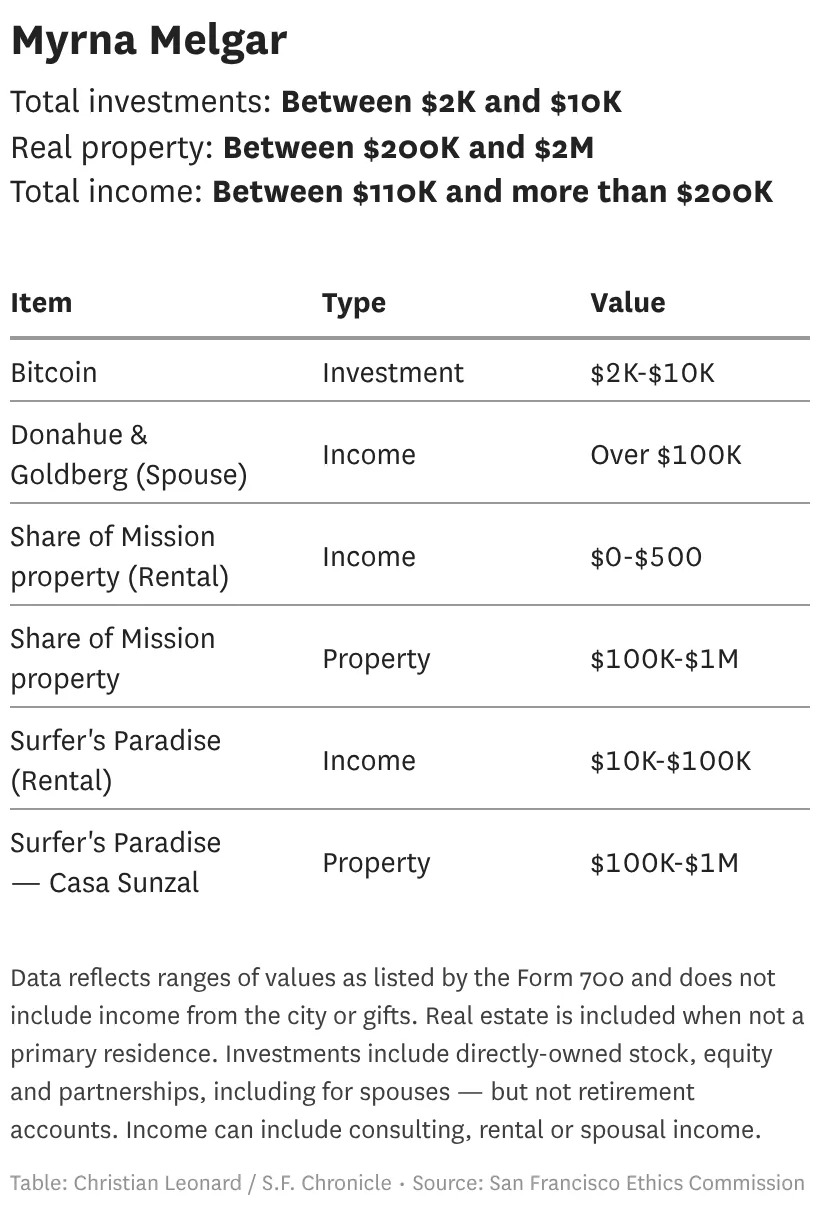This screenshot has width=820, height=1210.
Task: Select Donahue & Goldberg (Spouse) item
Action: [128, 454]
